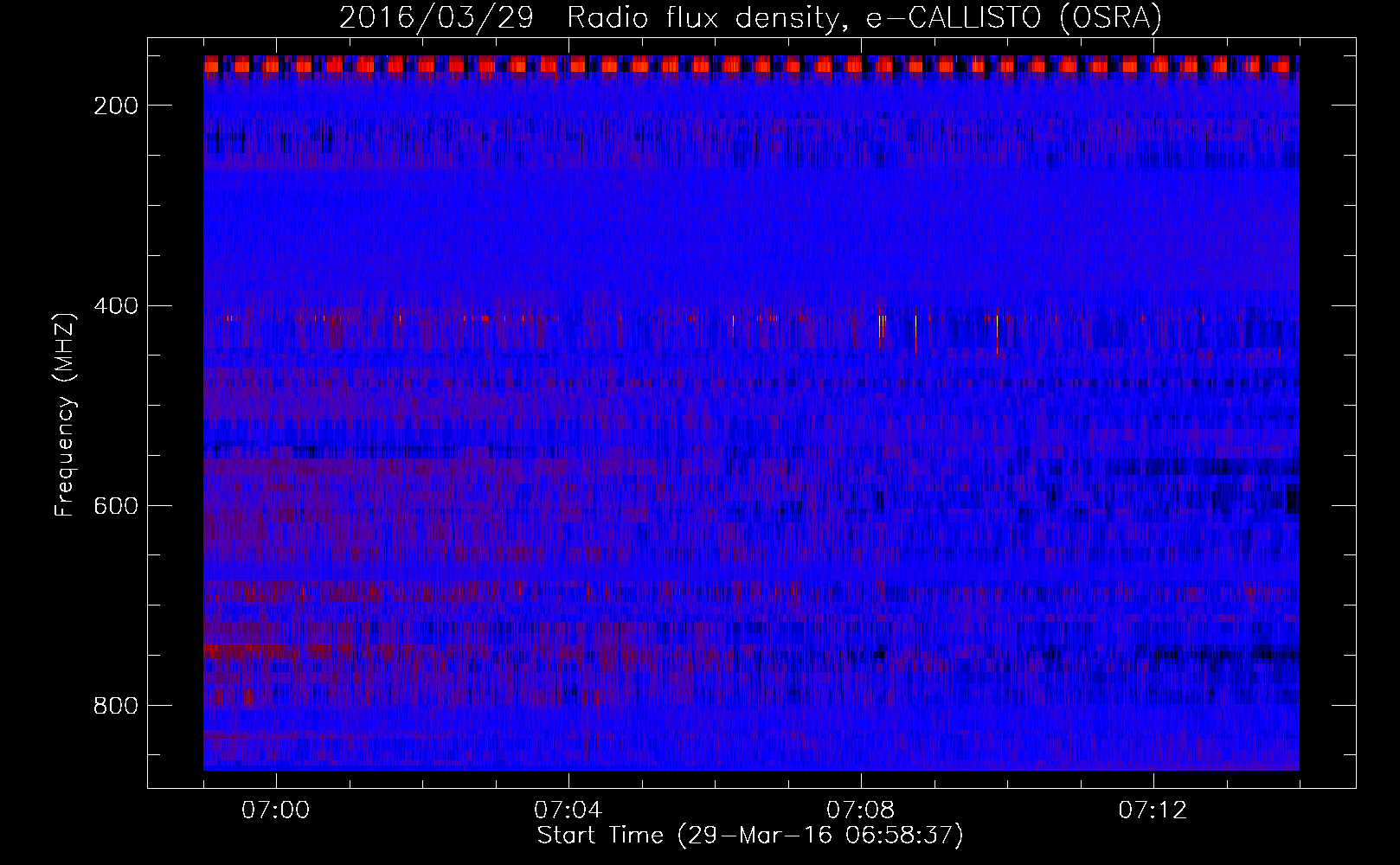This screenshot has height=865, width=1400.
Task: Select the 600 frequency tick label
Action: tap(116, 506)
